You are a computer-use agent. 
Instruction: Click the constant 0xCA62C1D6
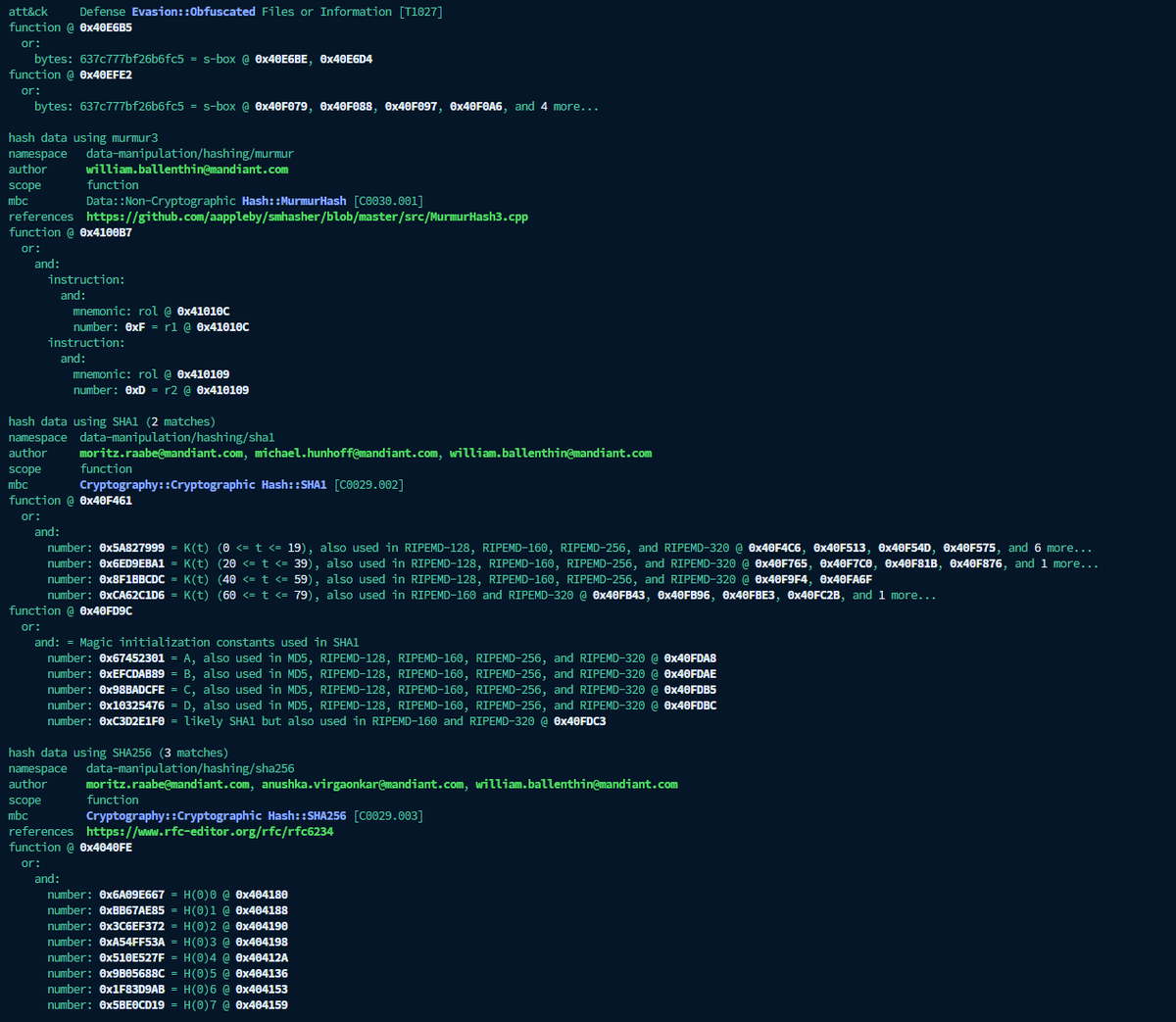click(x=131, y=595)
